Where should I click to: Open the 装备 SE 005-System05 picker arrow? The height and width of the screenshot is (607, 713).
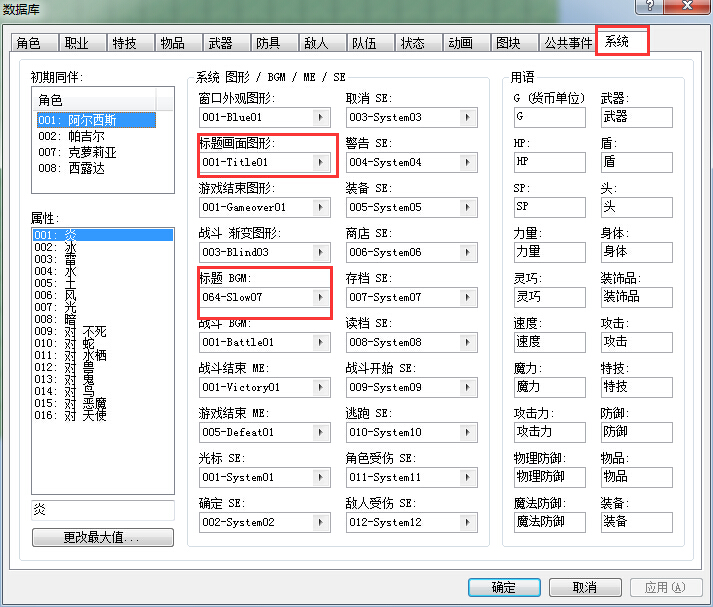click(467, 207)
